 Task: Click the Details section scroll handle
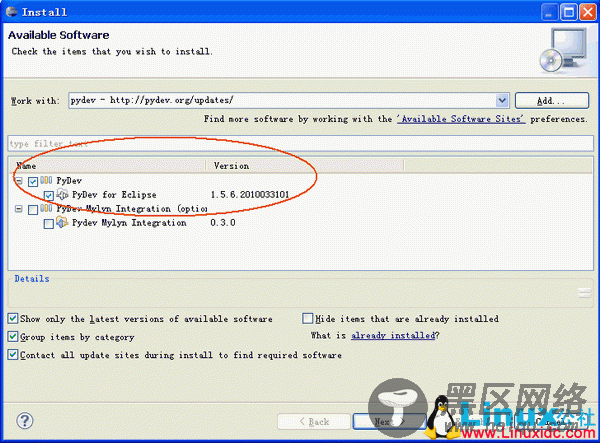pos(585,293)
